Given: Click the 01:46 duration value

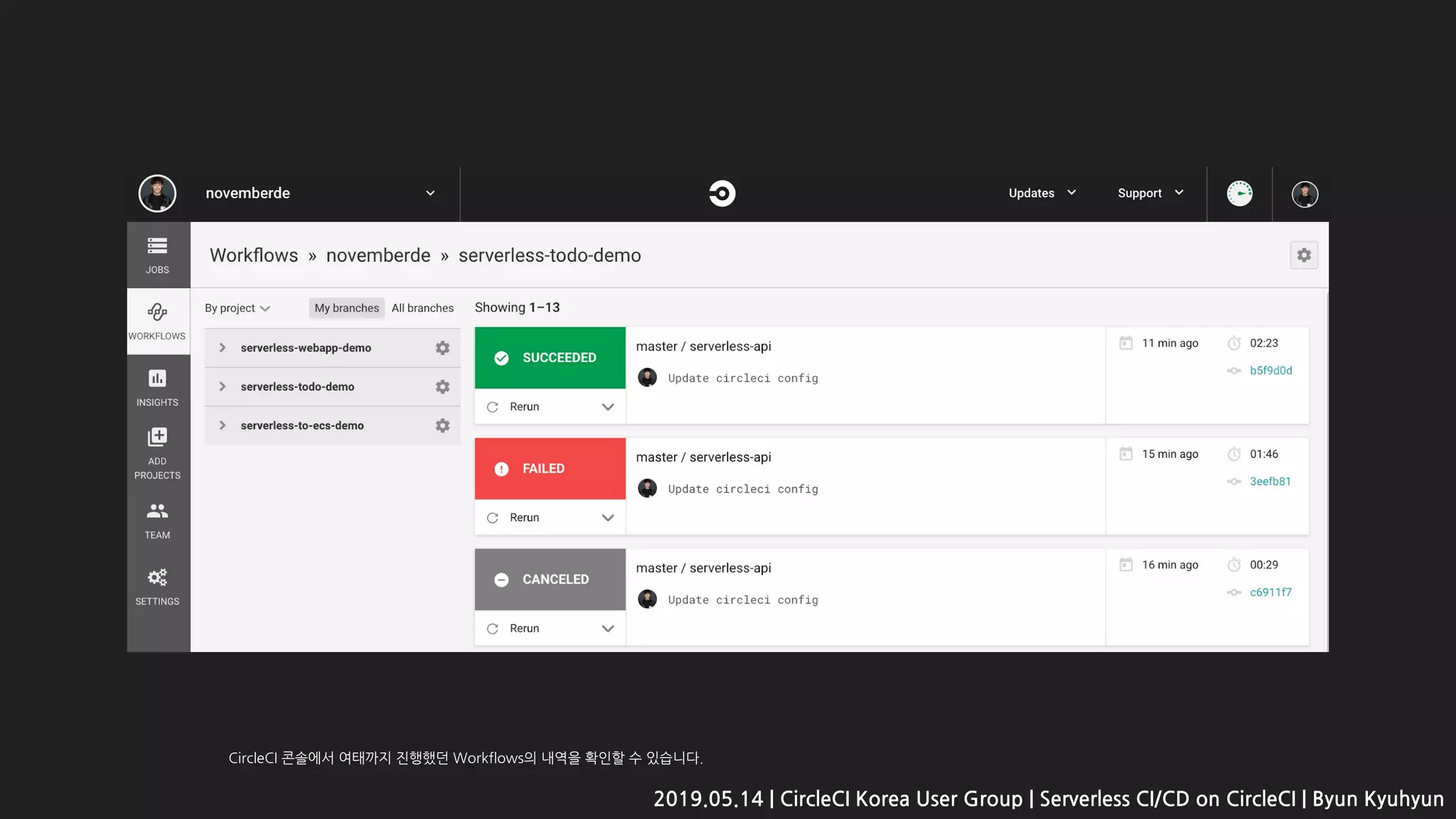Looking at the screenshot, I should pyautogui.click(x=1263, y=454).
